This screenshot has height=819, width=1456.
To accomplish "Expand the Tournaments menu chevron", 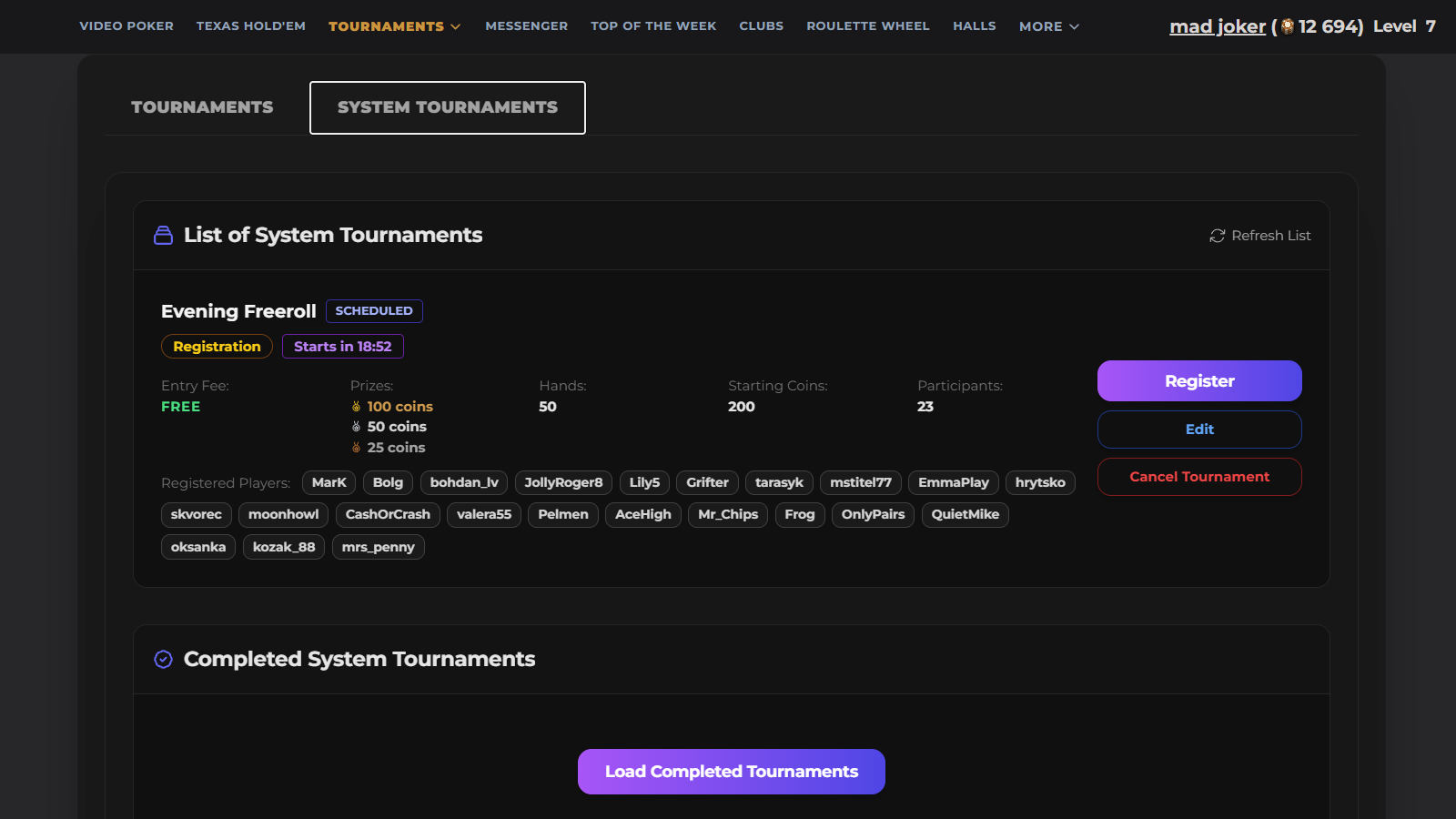I will coord(456,27).
